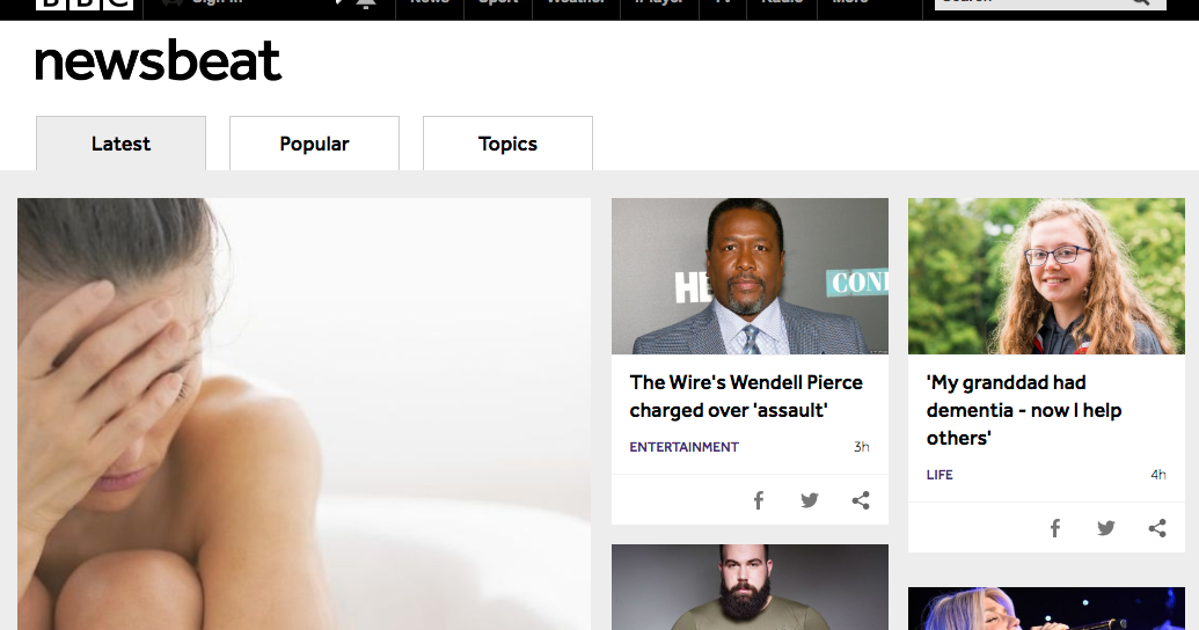The image size is (1199, 630).
Task: Open "The Wire's Wendell Pierce" headline
Action: [x=746, y=396]
